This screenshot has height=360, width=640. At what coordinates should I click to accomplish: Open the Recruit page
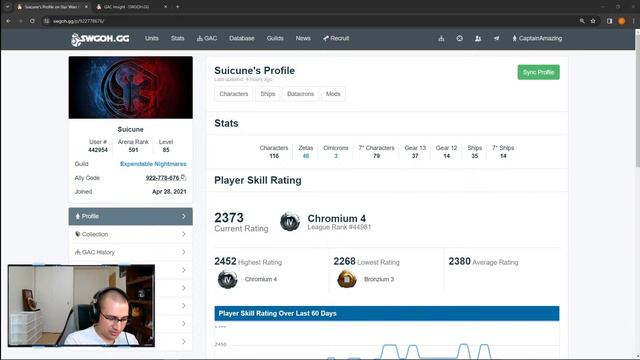336,38
